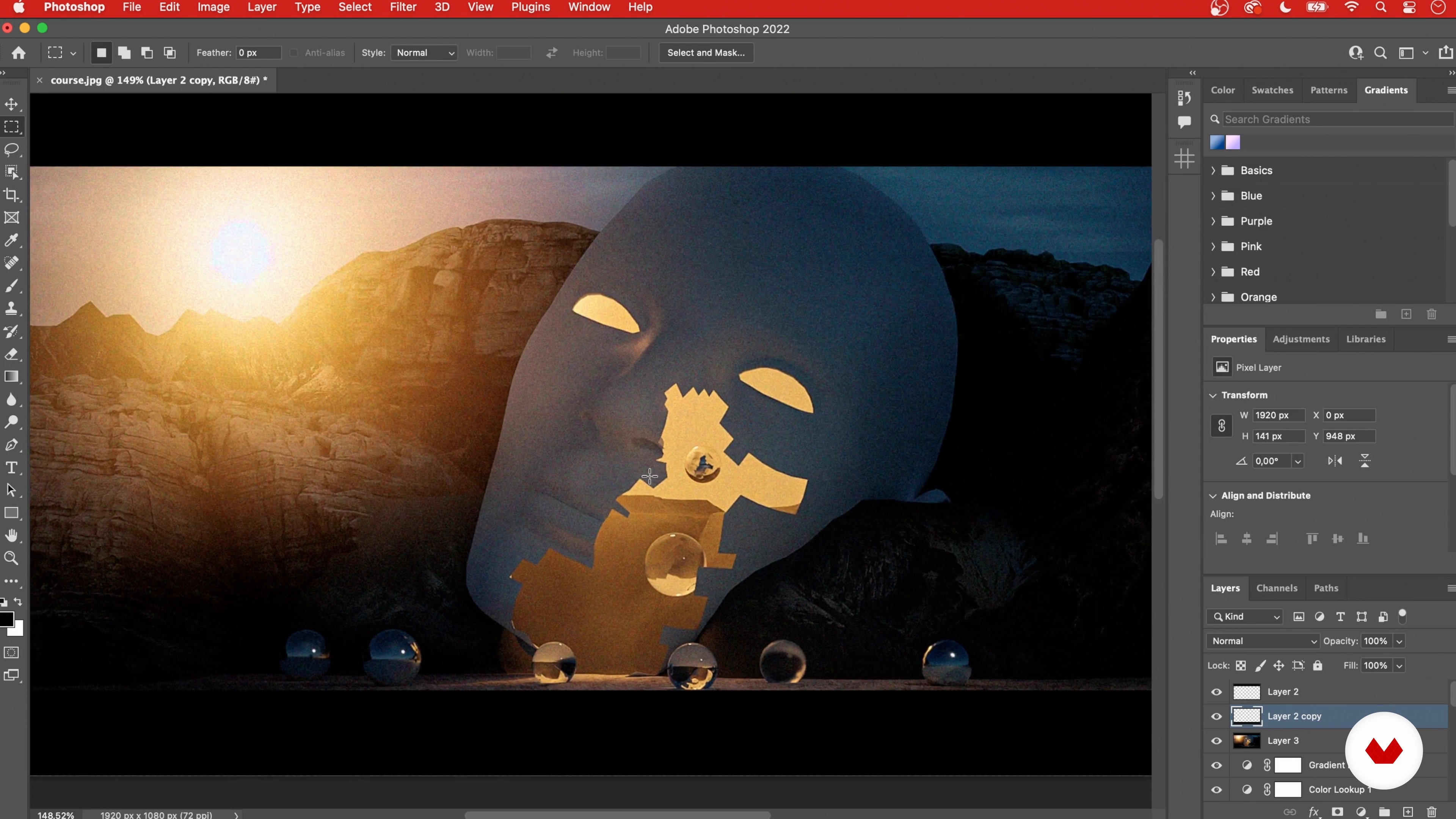Viewport: 1456px width, 819px height.
Task: Click Intersect with selection mode icon
Action: (169, 53)
